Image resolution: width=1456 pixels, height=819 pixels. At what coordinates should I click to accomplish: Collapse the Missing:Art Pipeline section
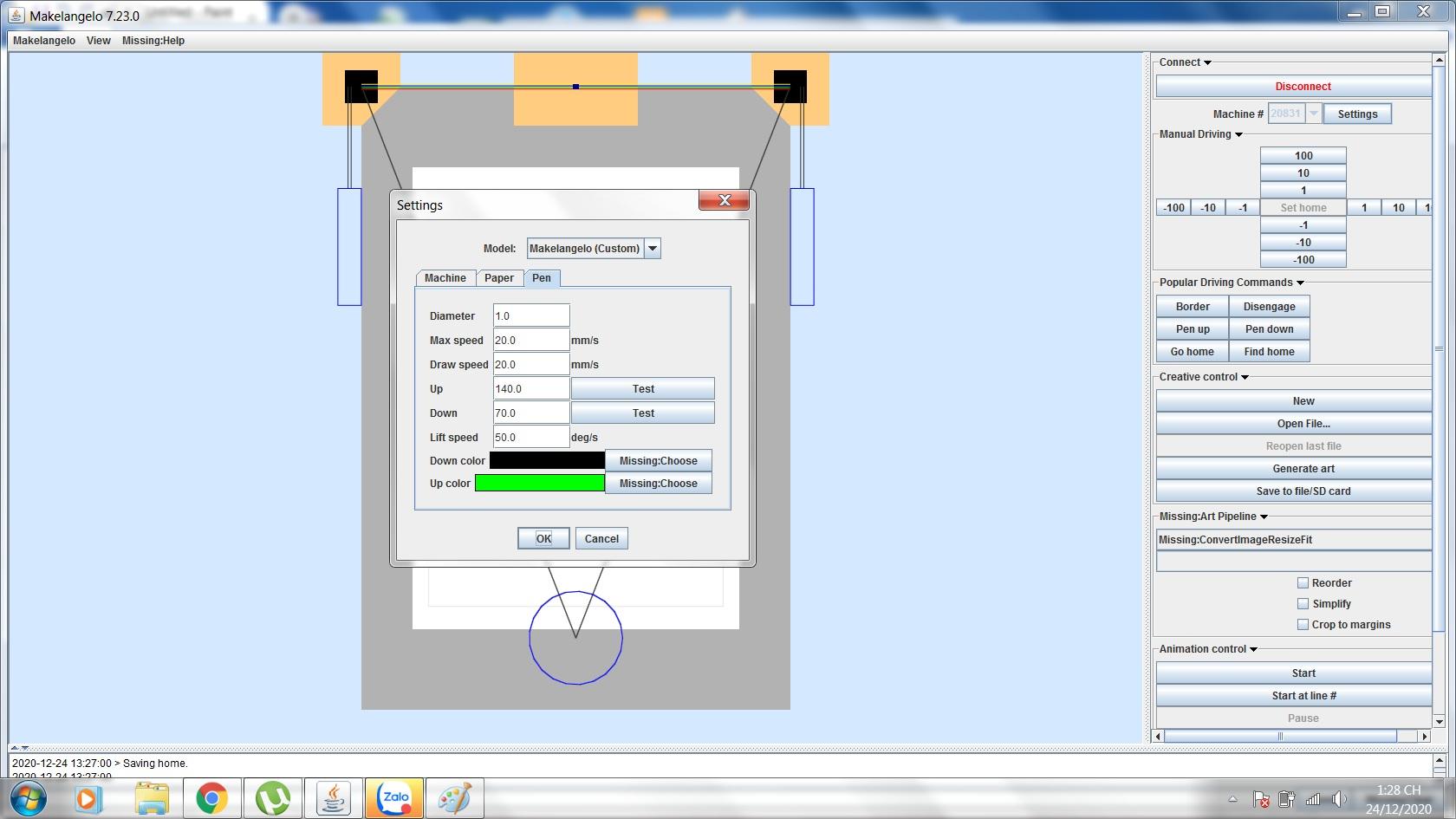[x=1264, y=517]
